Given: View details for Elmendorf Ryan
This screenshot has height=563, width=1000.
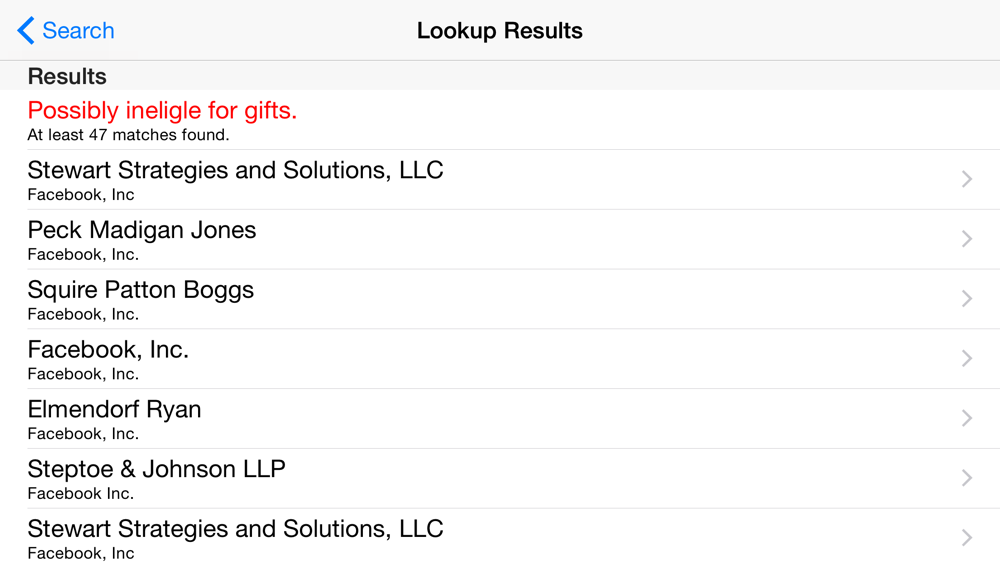Looking at the screenshot, I should (x=114, y=410).
